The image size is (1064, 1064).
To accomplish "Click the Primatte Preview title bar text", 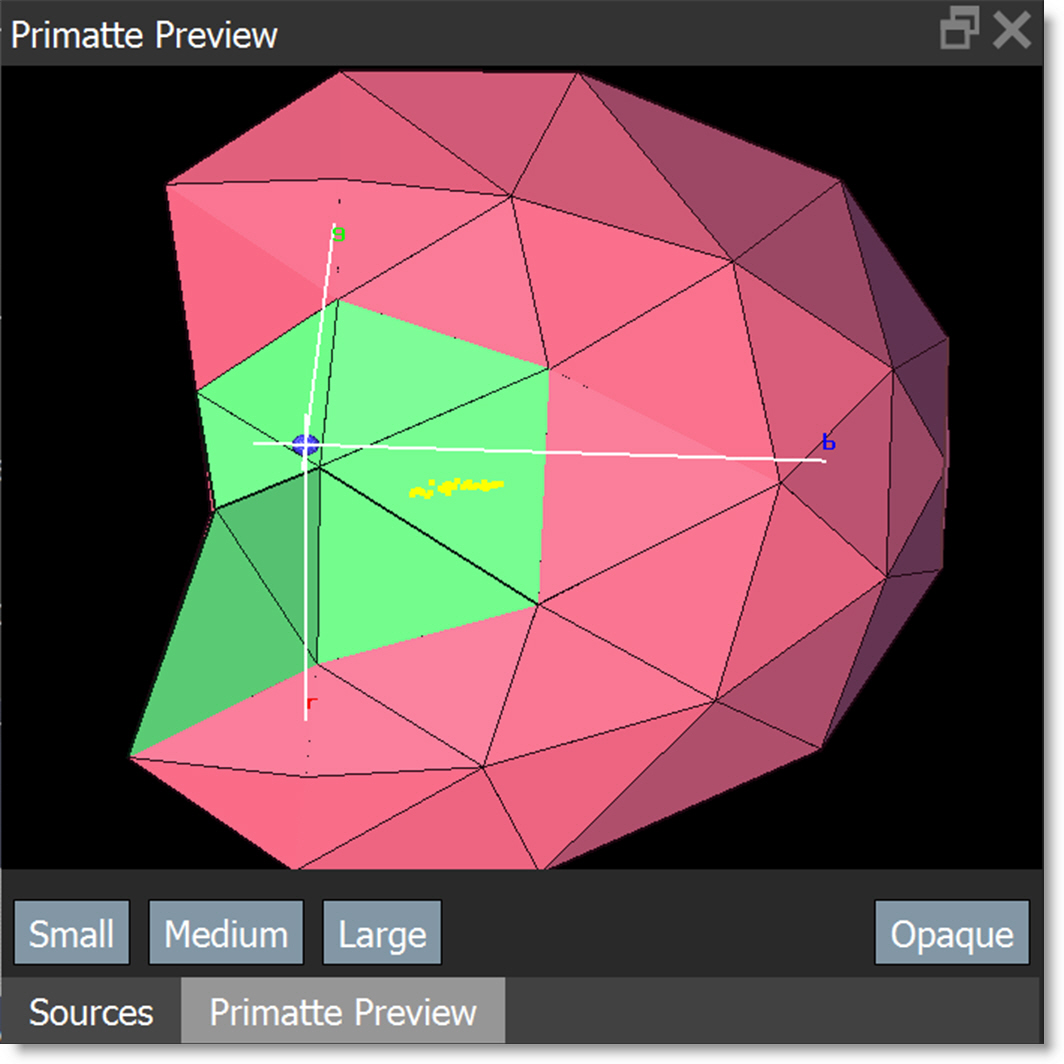I will point(144,35).
